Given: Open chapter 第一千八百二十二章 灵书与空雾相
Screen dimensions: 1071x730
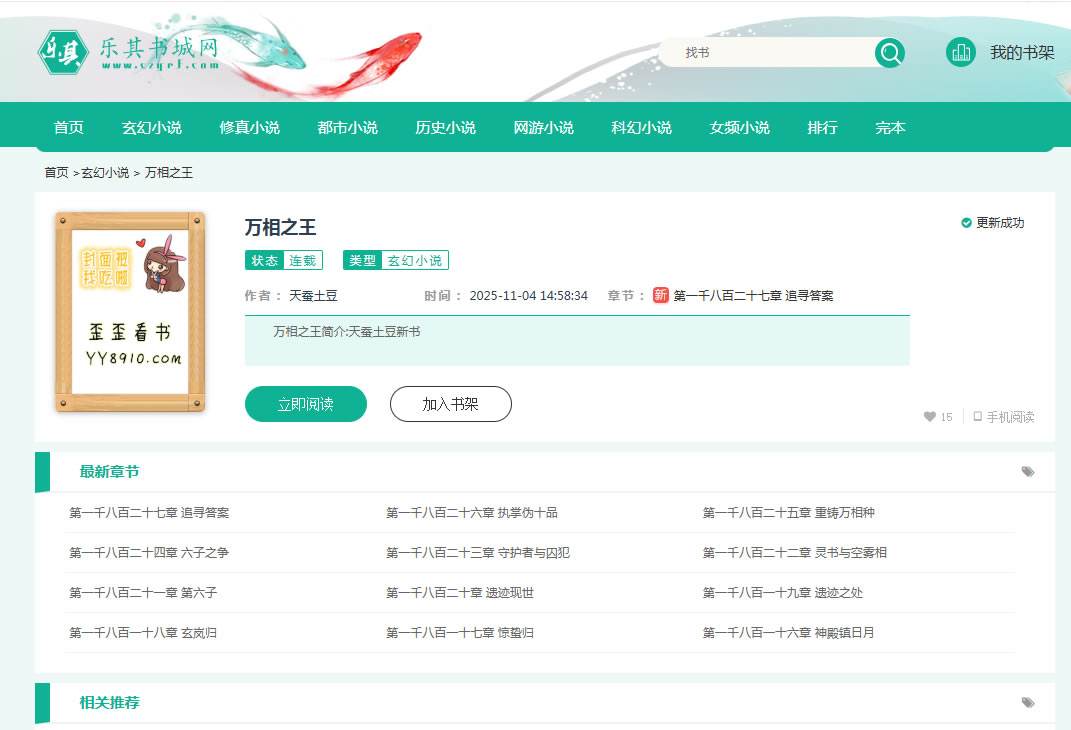Looking at the screenshot, I should pos(794,553).
